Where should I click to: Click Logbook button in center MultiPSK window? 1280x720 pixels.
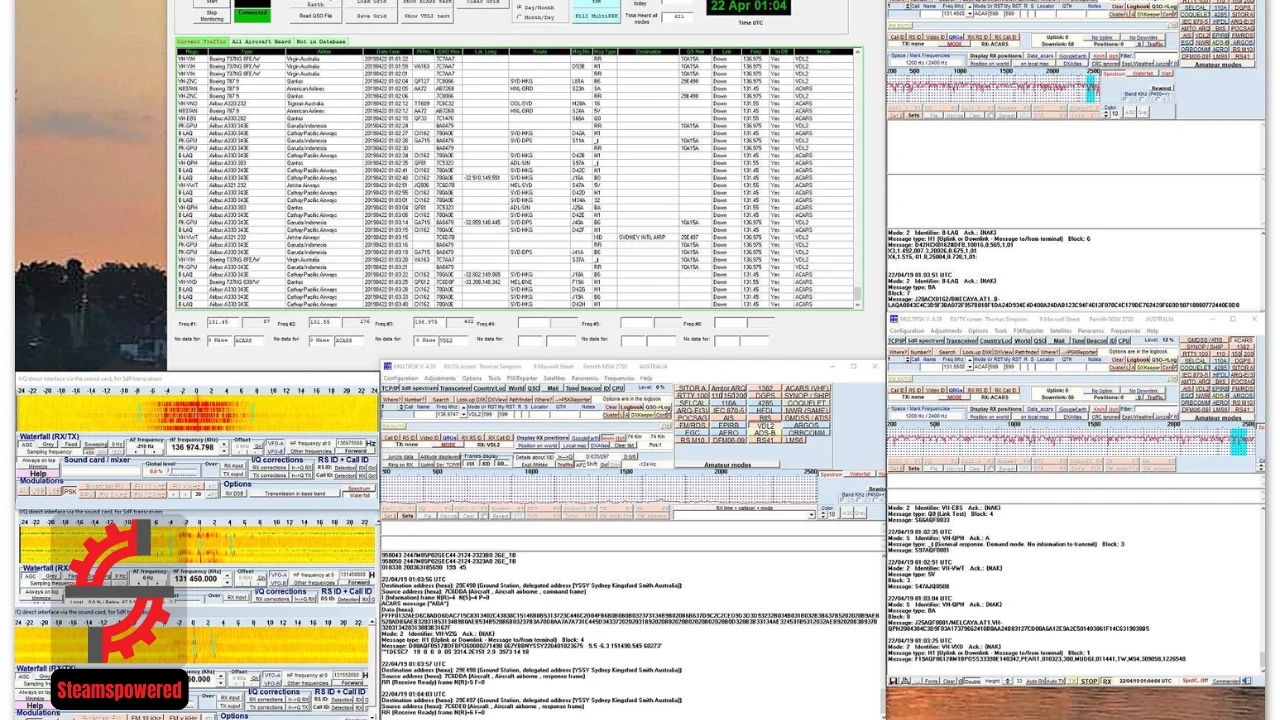pos(631,407)
